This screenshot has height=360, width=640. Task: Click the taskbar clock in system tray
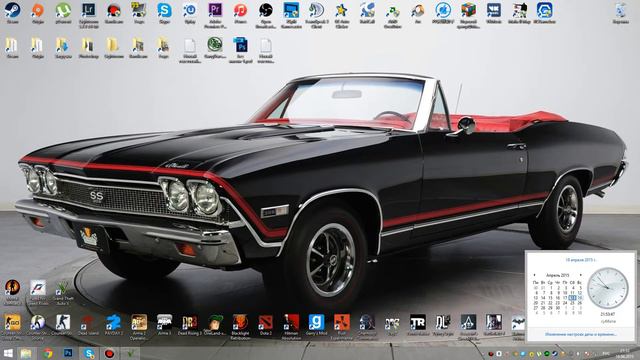point(624,353)
